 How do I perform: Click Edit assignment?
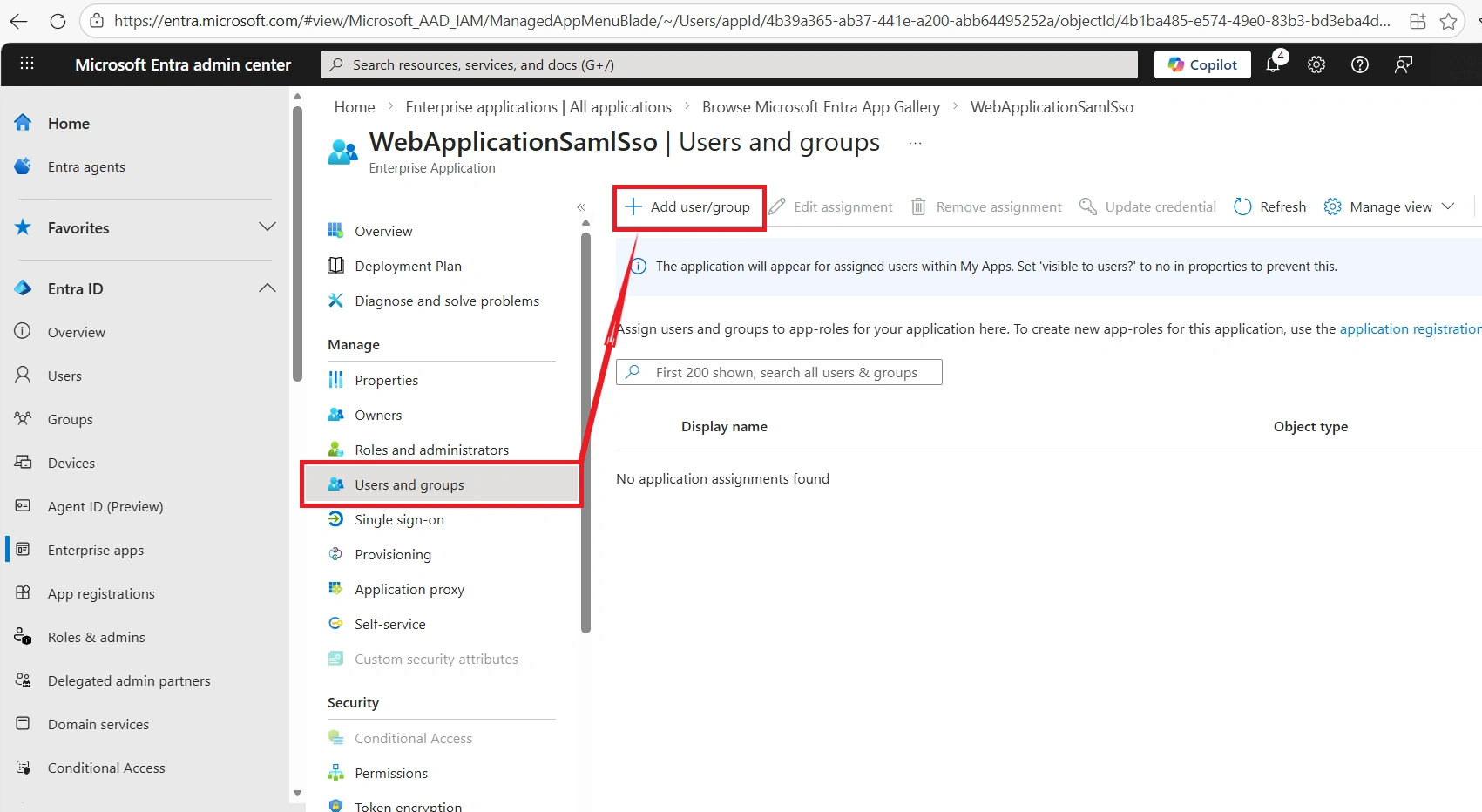(831, 207)
